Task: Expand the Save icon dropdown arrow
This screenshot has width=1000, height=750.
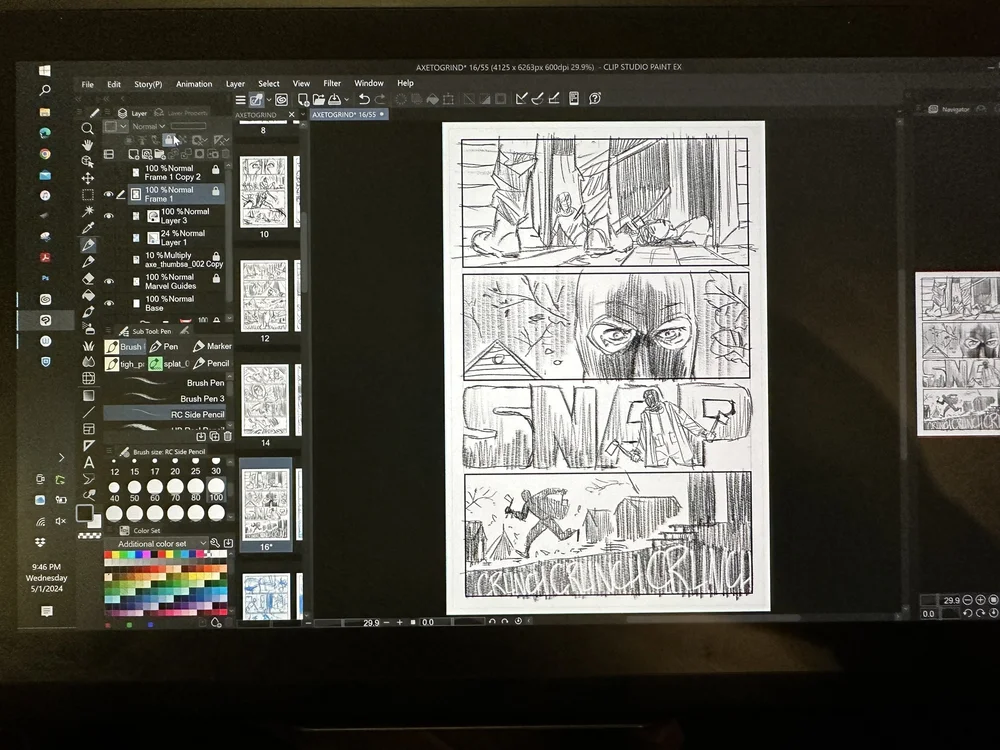Action: click(346, 99)
